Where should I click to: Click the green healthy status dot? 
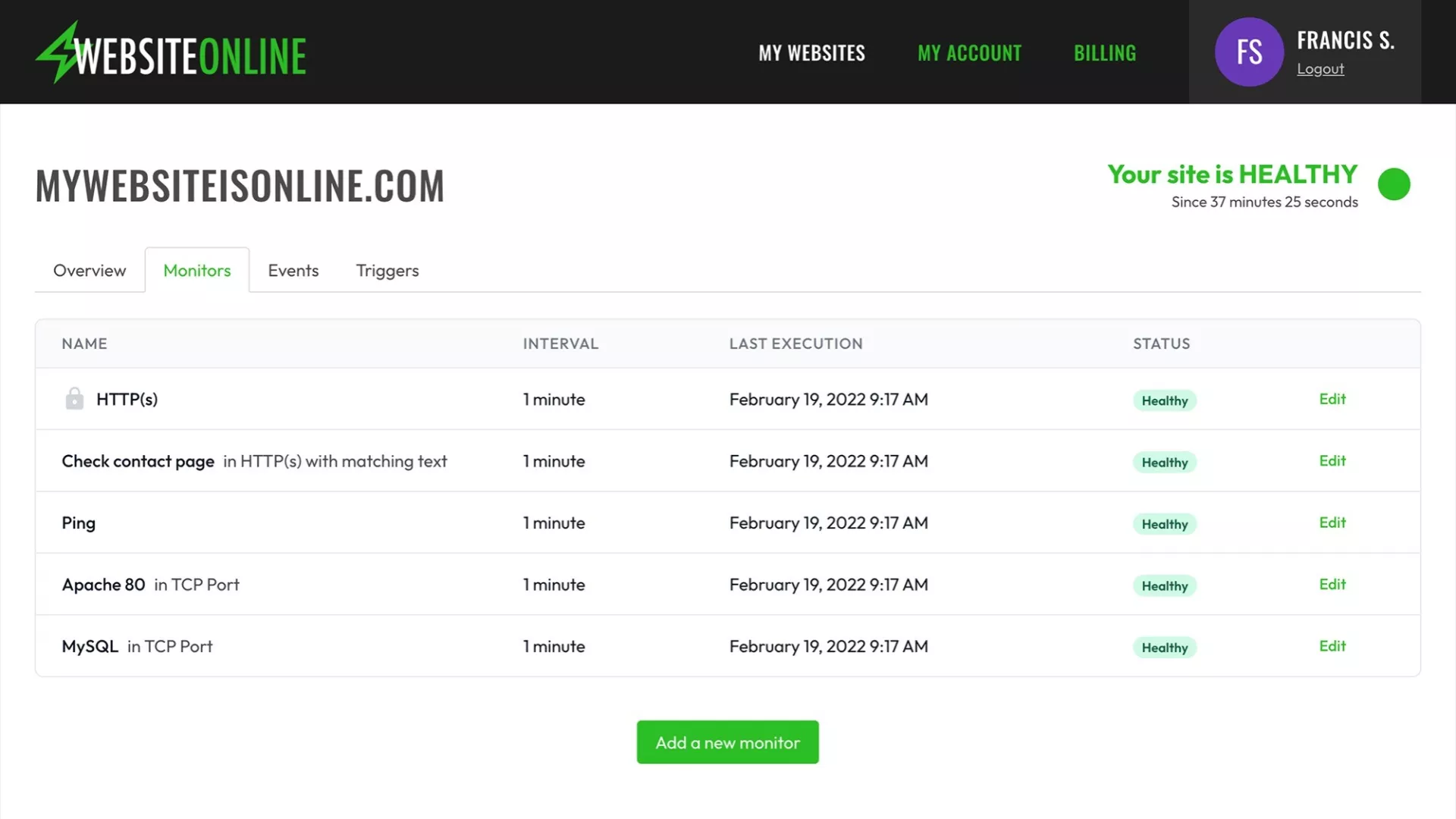click(x=1393, y=184)
